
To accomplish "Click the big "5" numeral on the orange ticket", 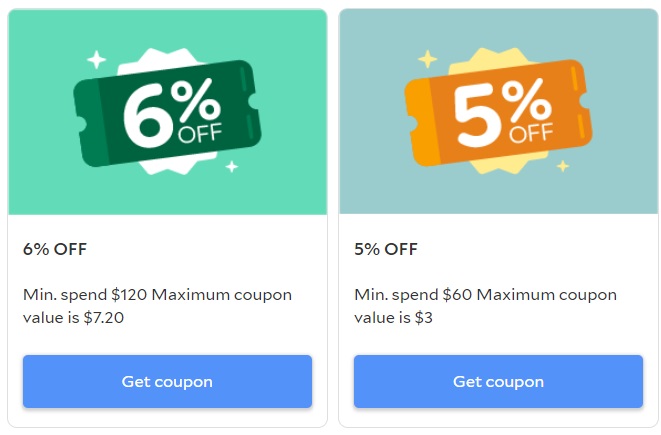I will [478, 115].
